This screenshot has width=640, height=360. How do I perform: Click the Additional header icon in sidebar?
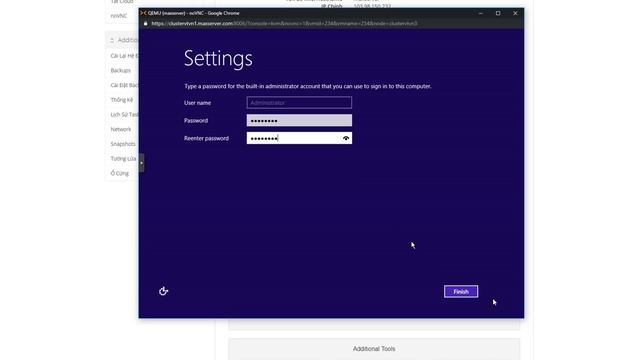coord(112,40)
